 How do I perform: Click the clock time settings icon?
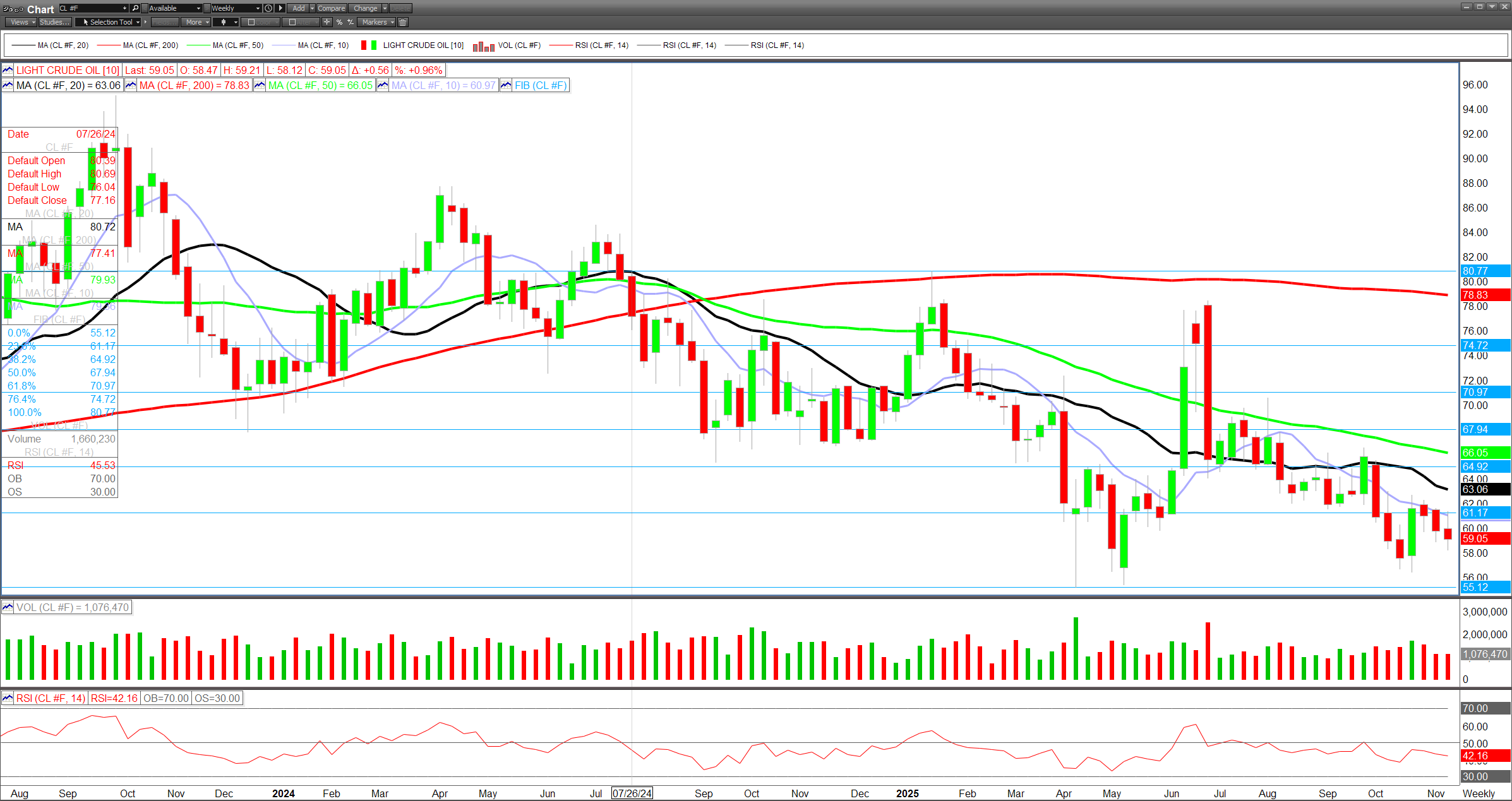pyautogui.click(x=268, y=8)
